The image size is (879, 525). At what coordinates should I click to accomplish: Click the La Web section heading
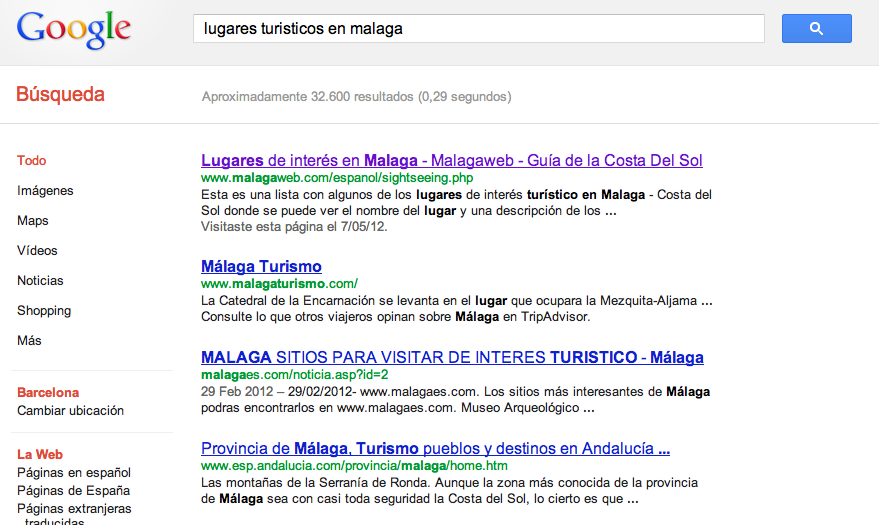pos(40,455)
